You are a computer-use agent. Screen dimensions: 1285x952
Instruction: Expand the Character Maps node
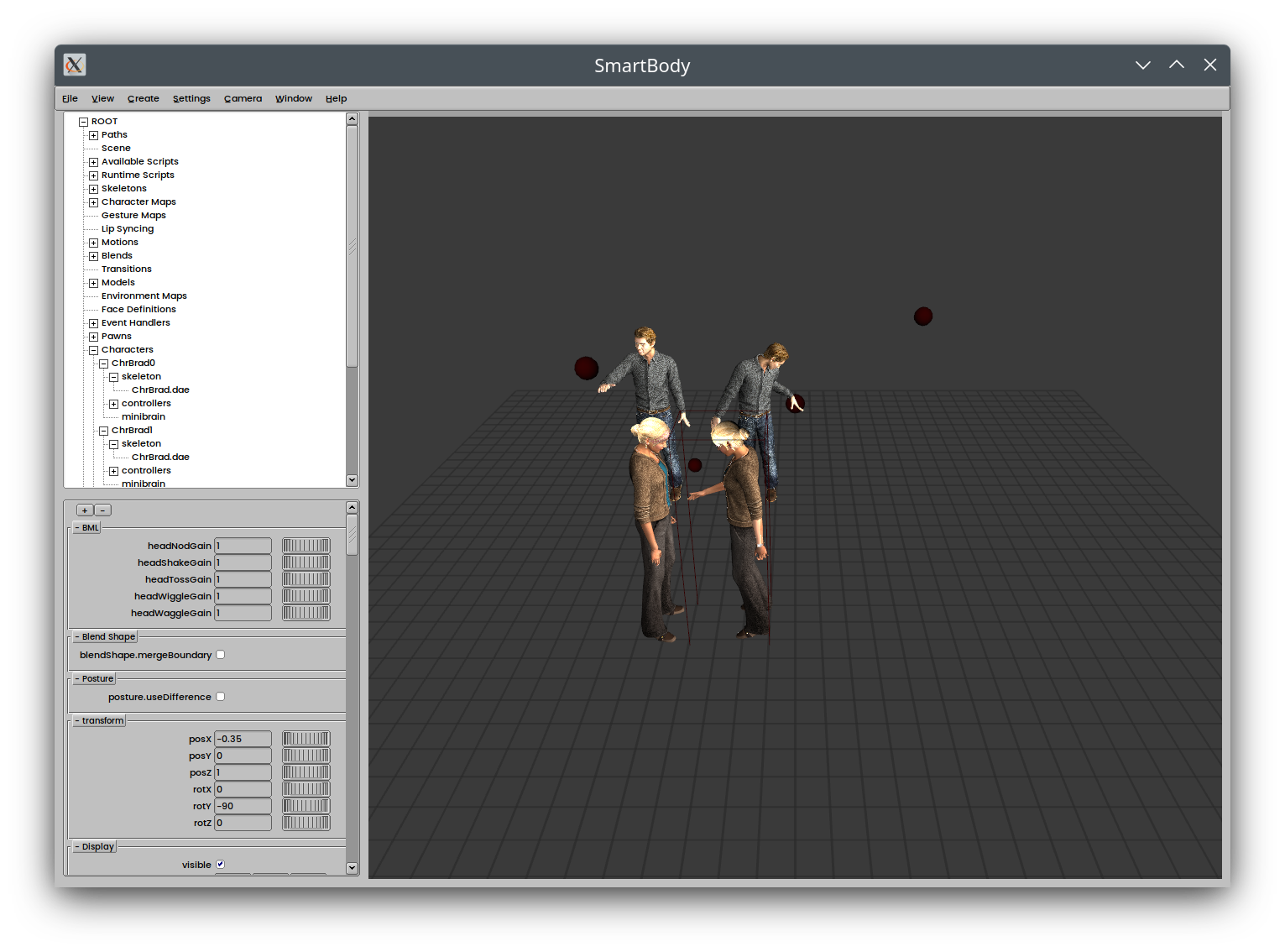click(x=93, y=202)
